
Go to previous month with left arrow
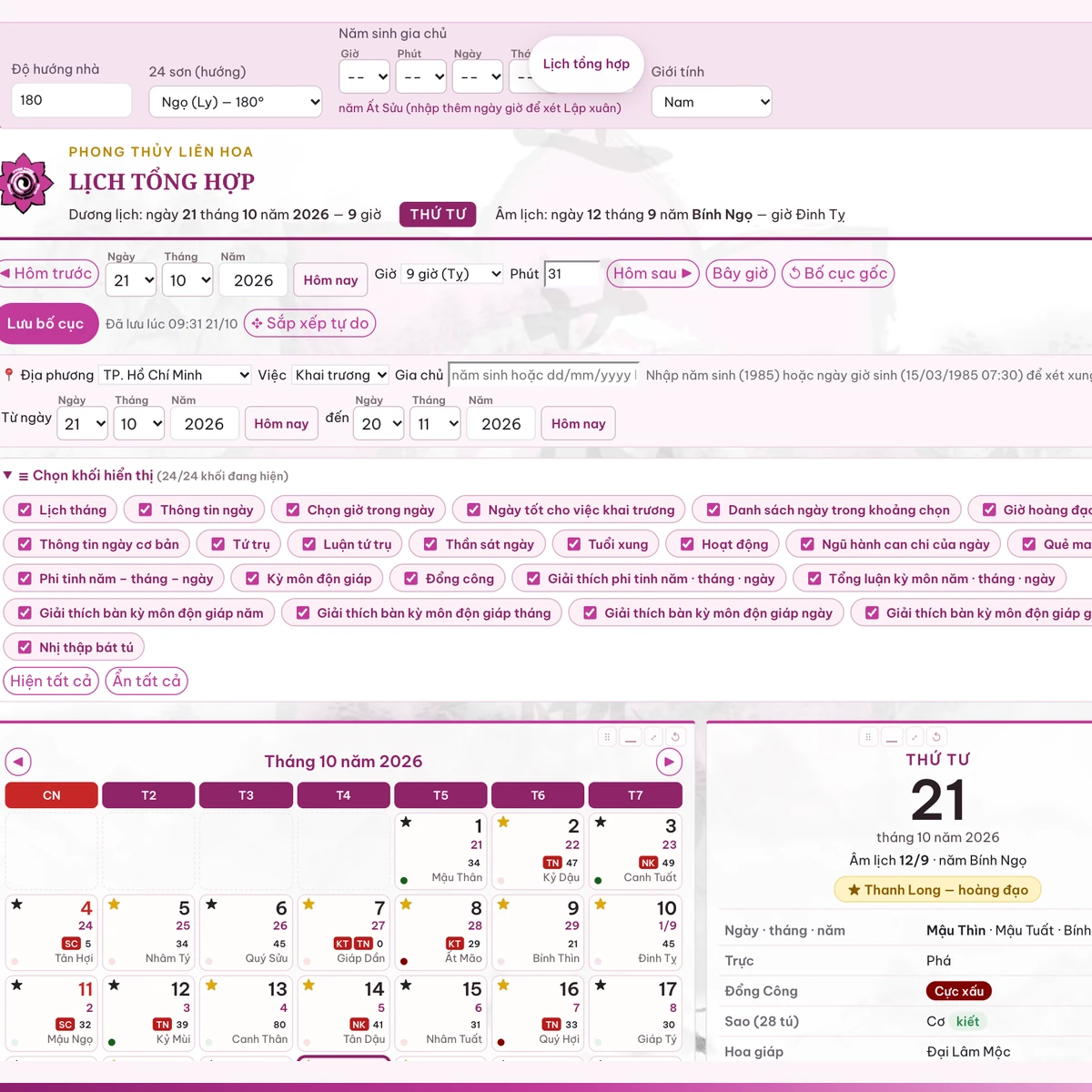click(x=18, y=762)
